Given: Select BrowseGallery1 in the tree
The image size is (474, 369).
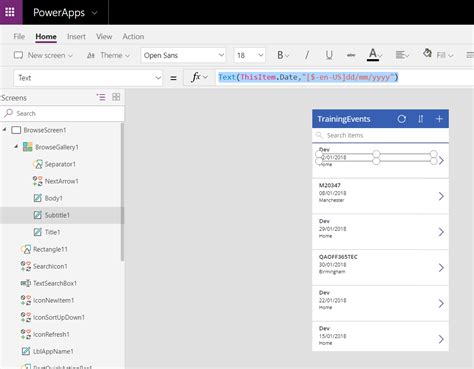Looking at the screenshot, I should pyautogui.click(x=57, y=147).
